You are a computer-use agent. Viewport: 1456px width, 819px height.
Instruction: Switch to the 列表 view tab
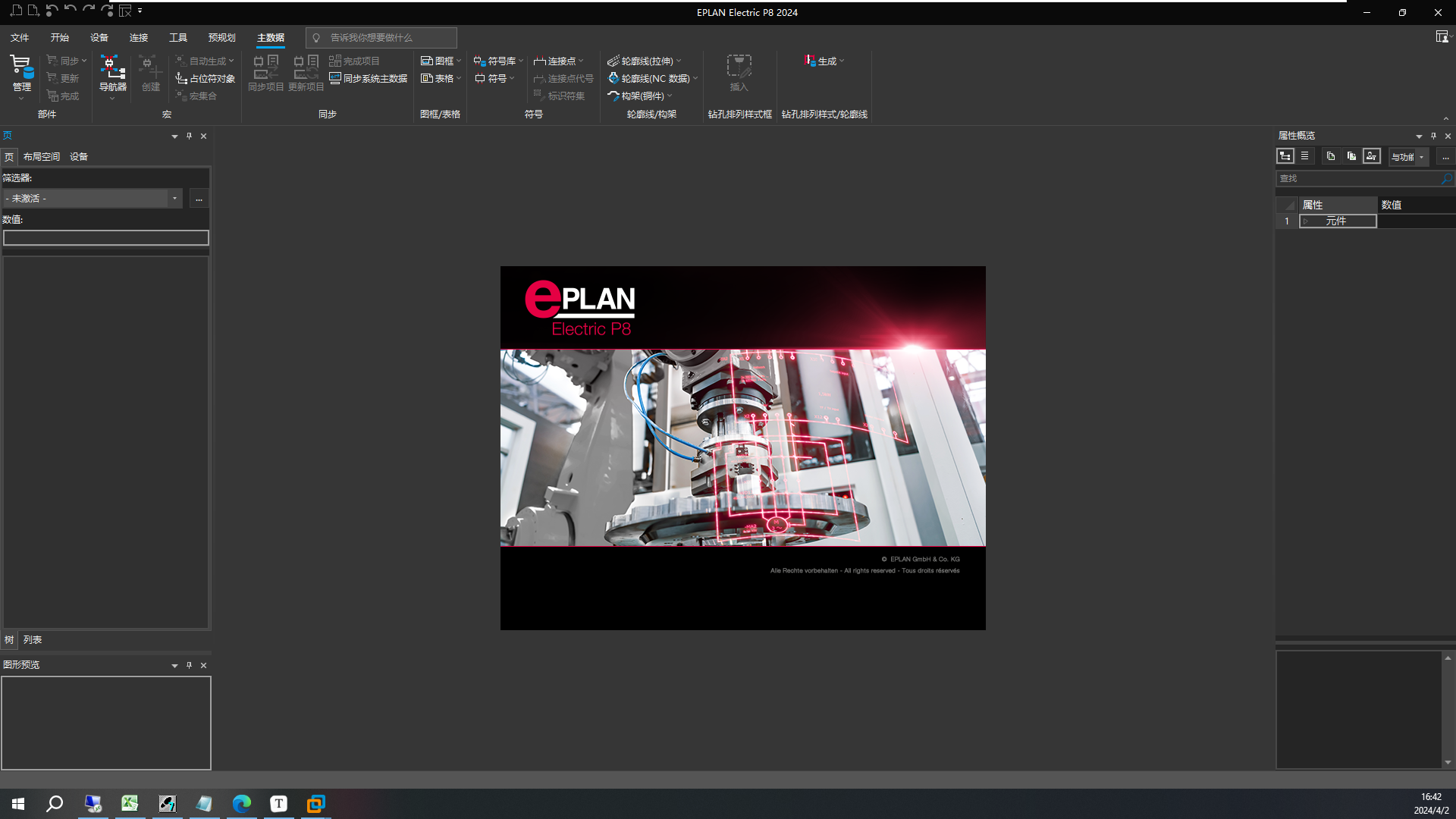pyautogui.click(x=33, y=639)
